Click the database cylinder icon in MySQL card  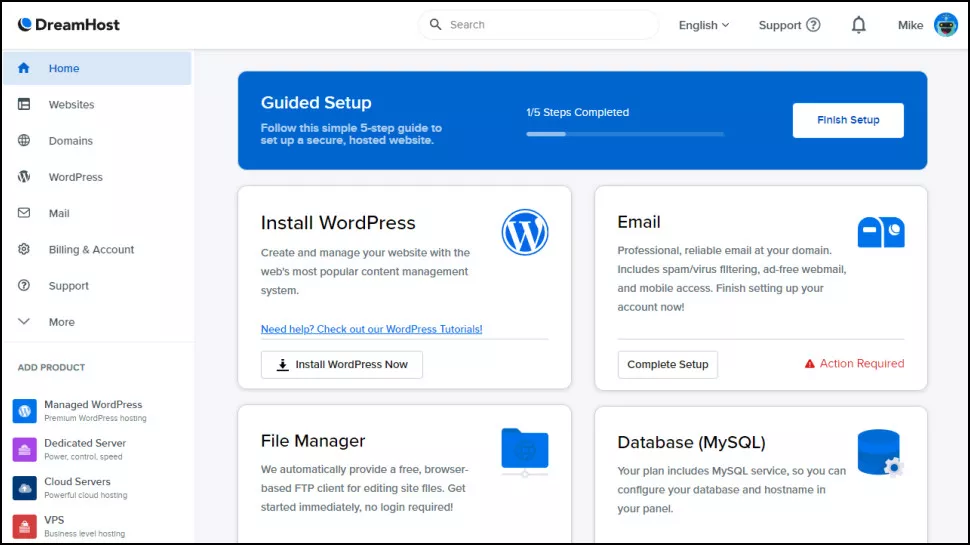(880, 453)
